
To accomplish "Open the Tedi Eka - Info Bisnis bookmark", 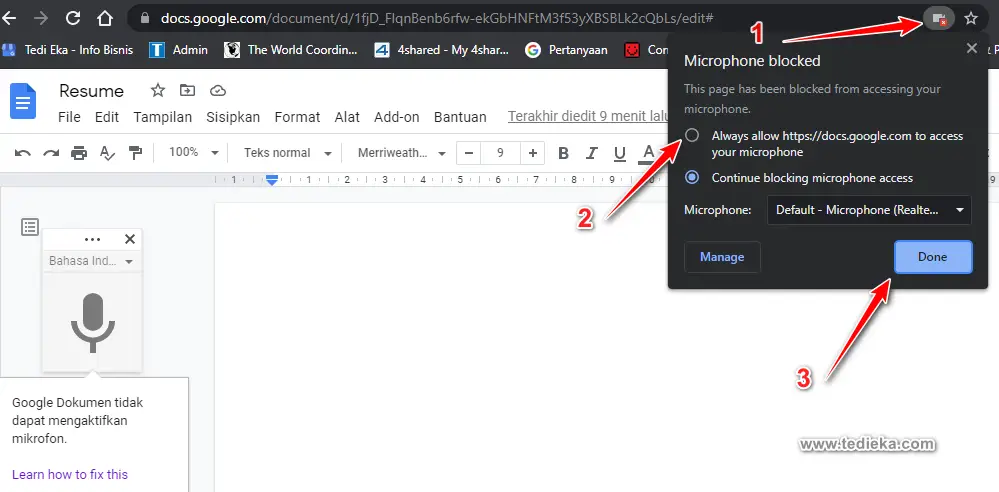I will (x=68, y=50).
